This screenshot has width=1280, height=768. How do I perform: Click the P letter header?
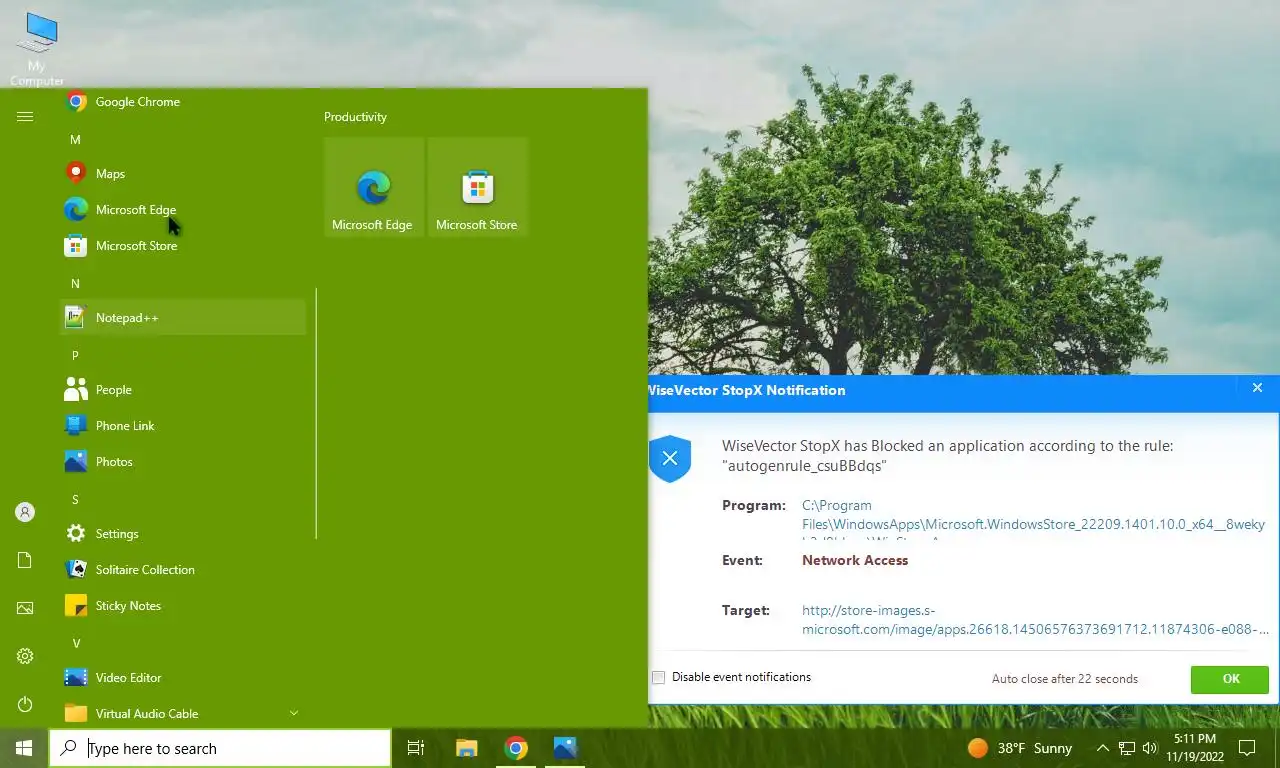pyautogui.click(x=75, y=356)
